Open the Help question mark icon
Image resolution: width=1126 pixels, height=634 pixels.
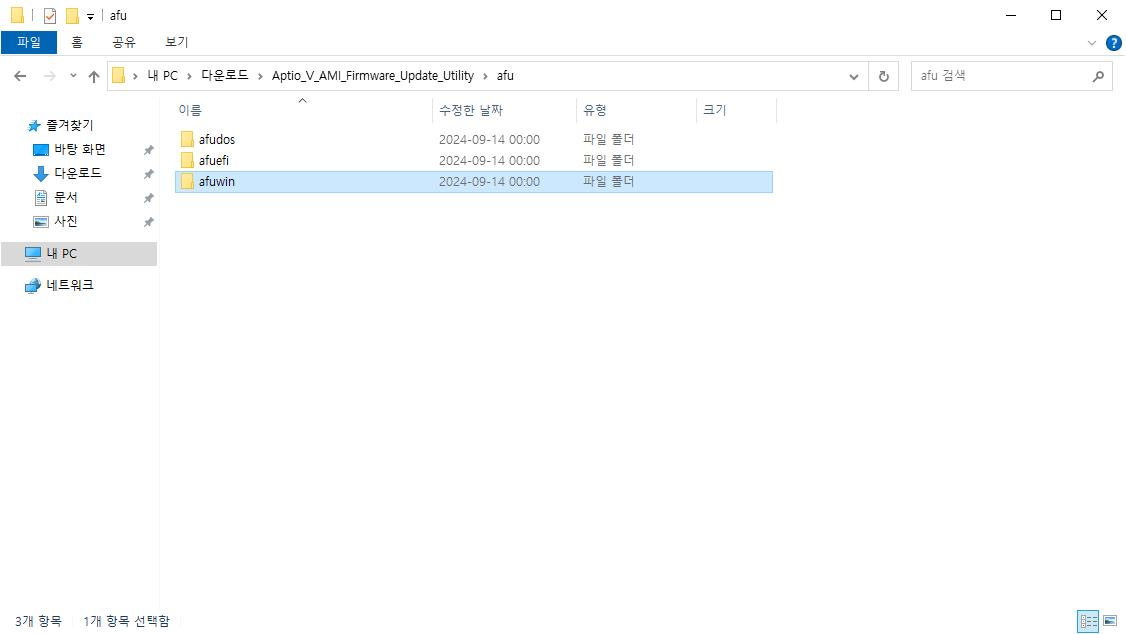tap(1113, 42)
